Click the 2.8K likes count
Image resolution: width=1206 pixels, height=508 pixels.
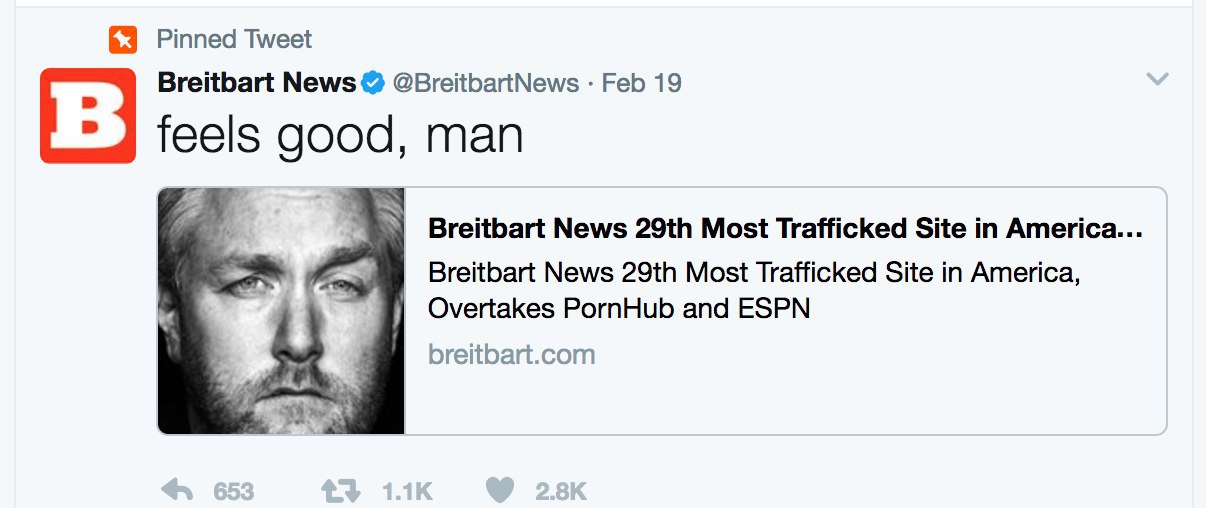click(x=561, y=492)
